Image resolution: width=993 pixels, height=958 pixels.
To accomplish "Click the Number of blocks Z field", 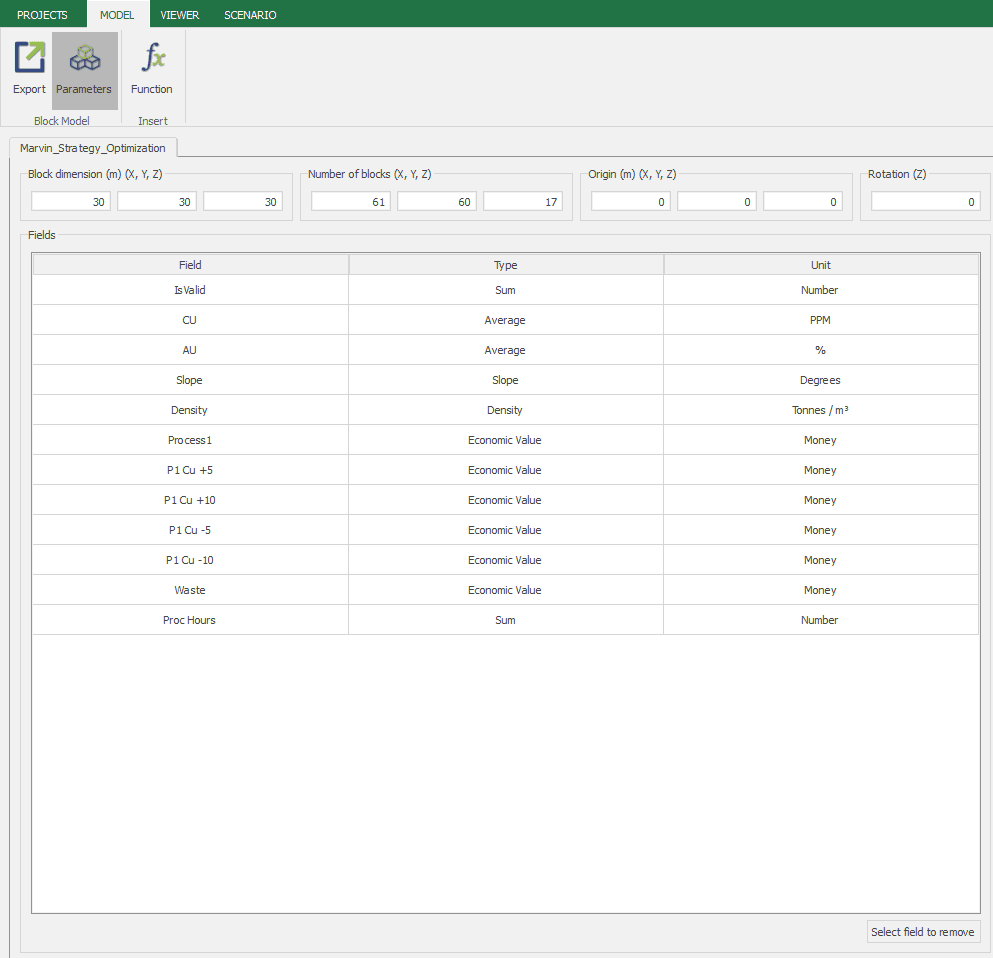I will [523, 202].
